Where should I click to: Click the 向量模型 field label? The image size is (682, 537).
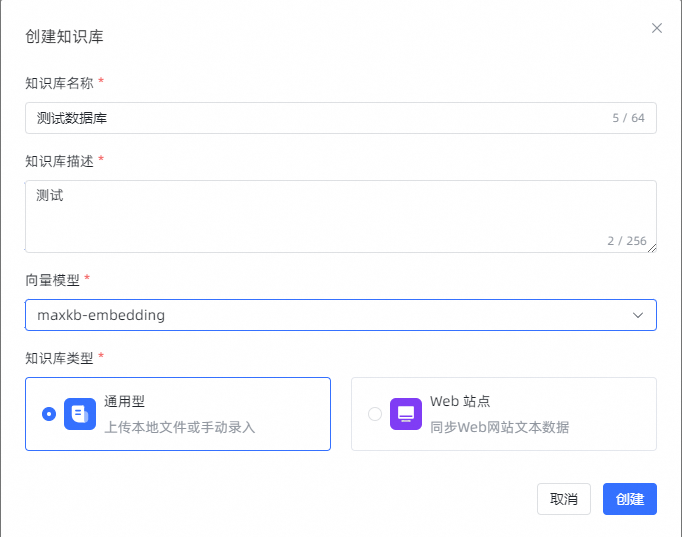[x=52, y=280]
